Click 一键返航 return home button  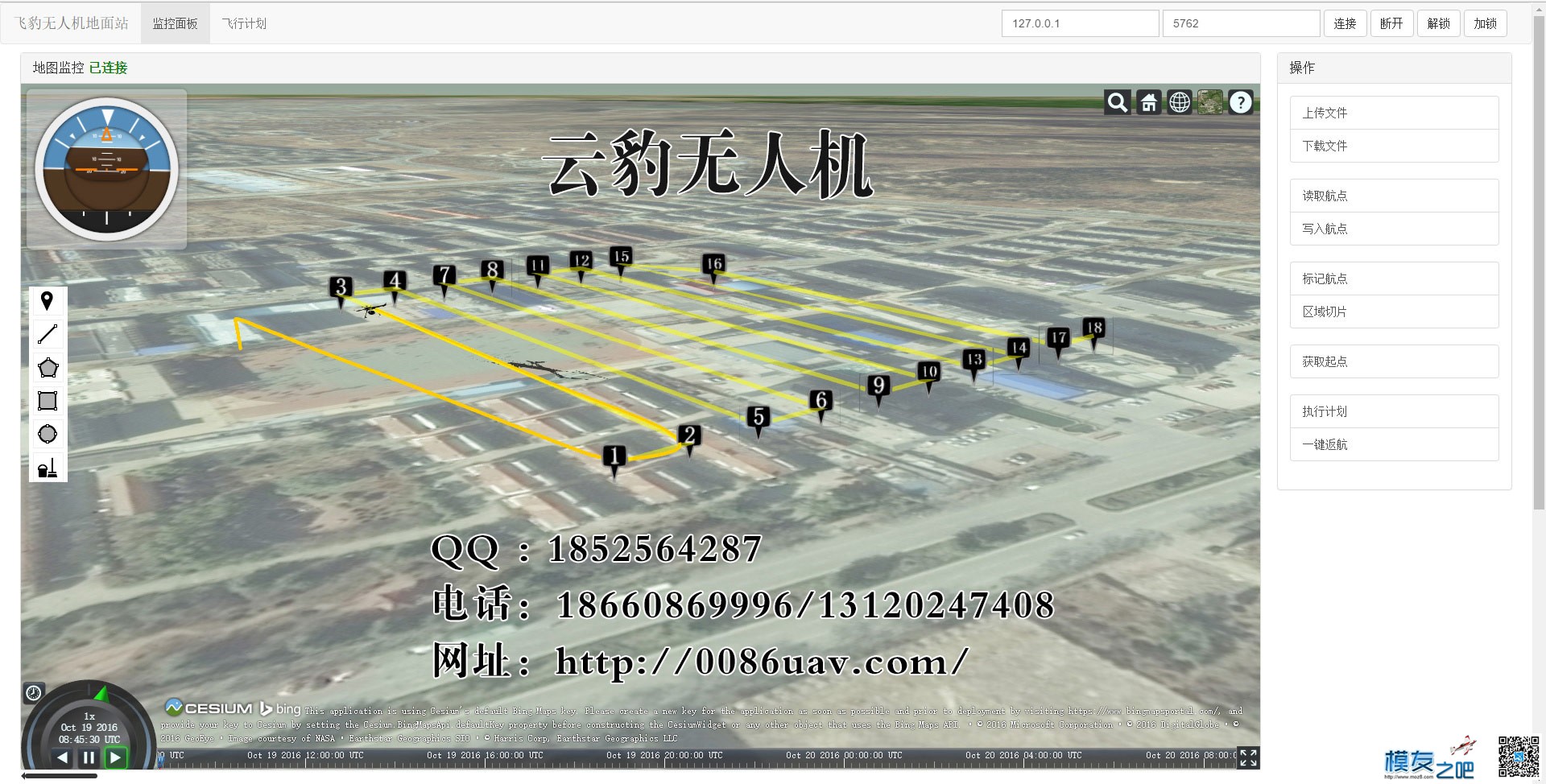[x=1394, y=444]
